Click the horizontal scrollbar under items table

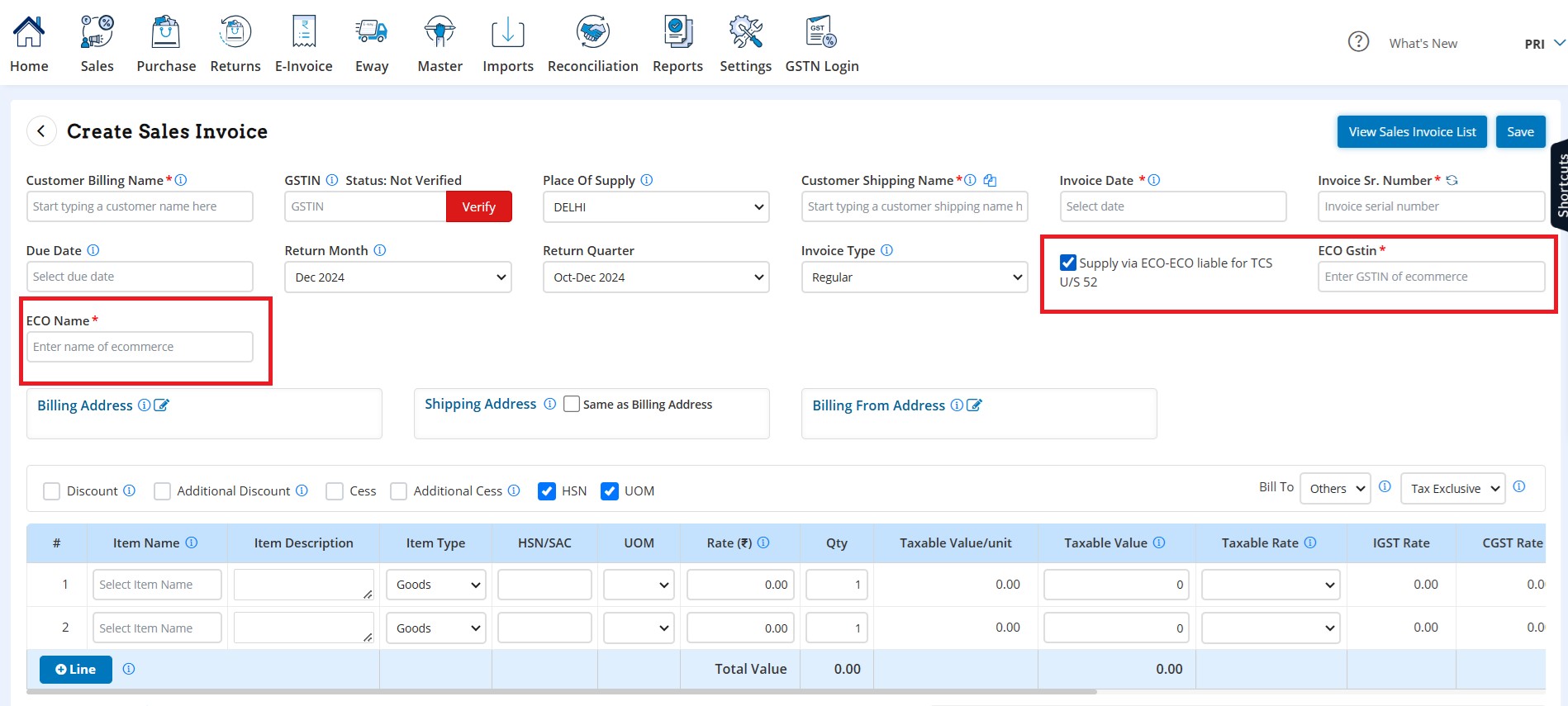click(x=562, y=691)
